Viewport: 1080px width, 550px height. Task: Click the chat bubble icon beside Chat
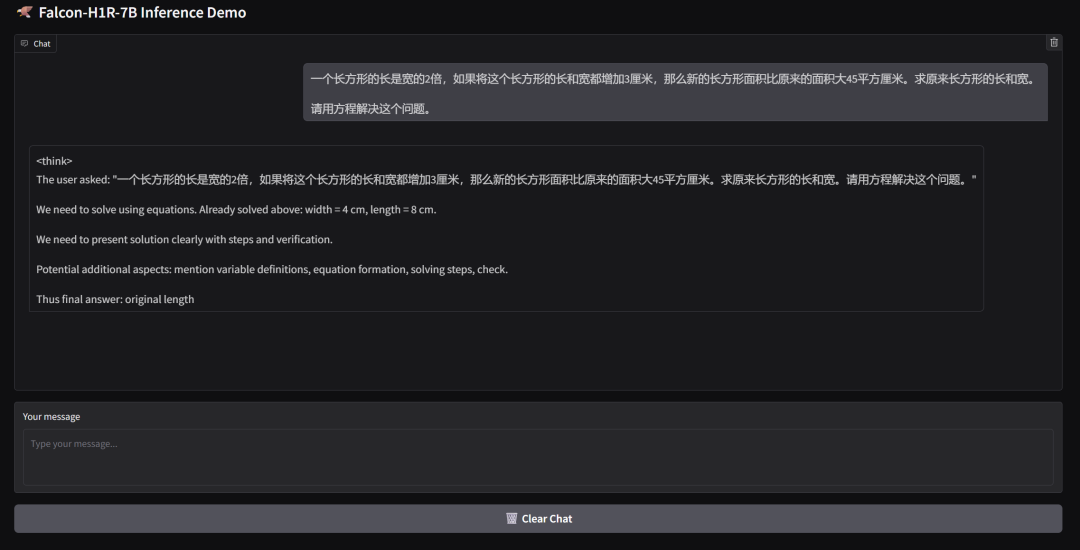click(x=25, y=43)
